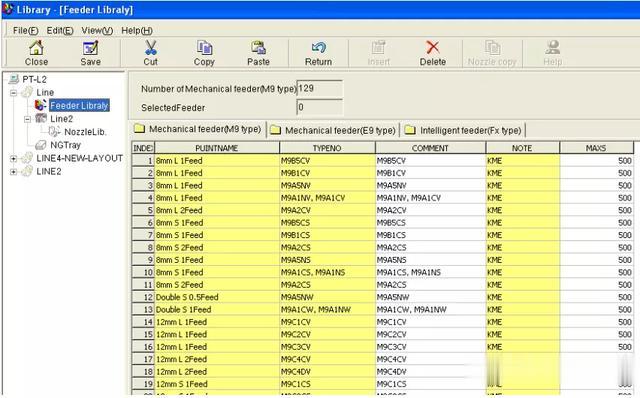Click the red Delete X icon

pyautogui.click(x=433, y=48)
